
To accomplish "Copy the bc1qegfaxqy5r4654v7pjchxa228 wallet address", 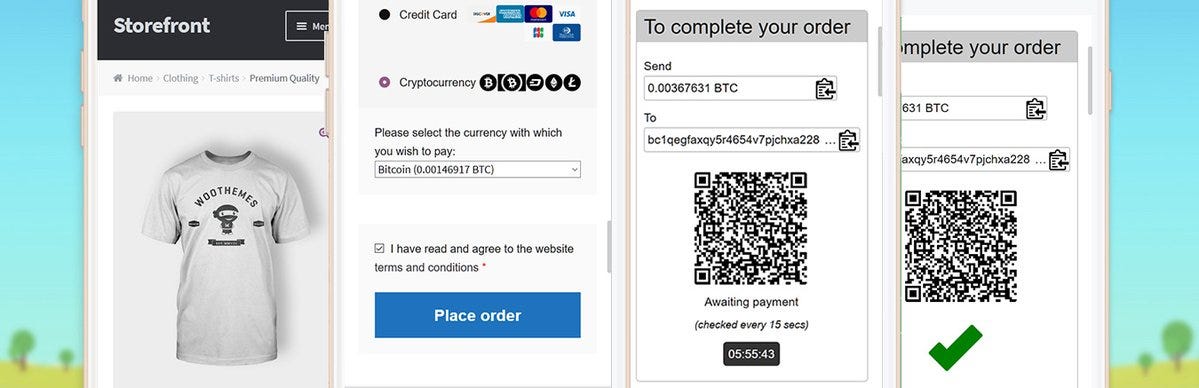I will (x=849, y=141).
